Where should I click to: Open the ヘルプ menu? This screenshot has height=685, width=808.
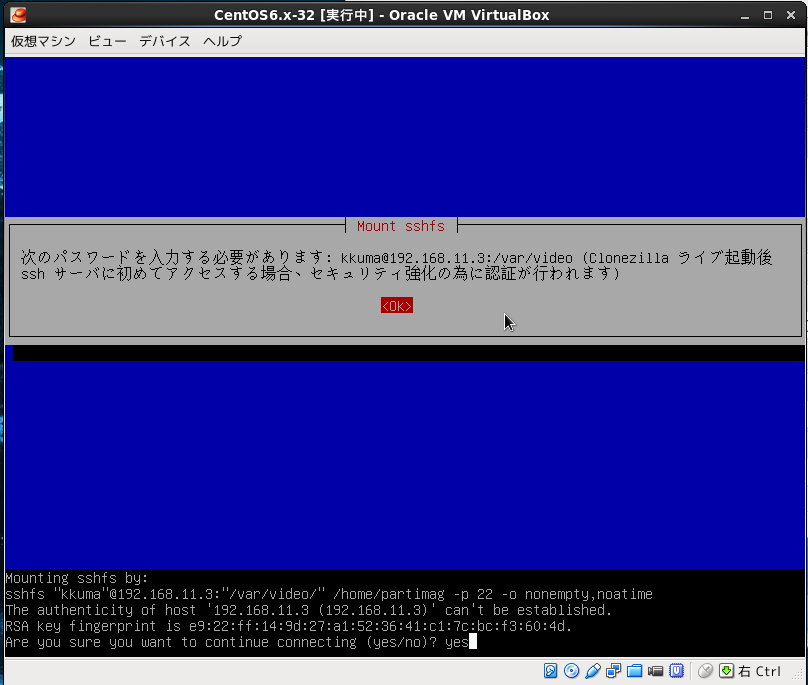coord(222,41)
